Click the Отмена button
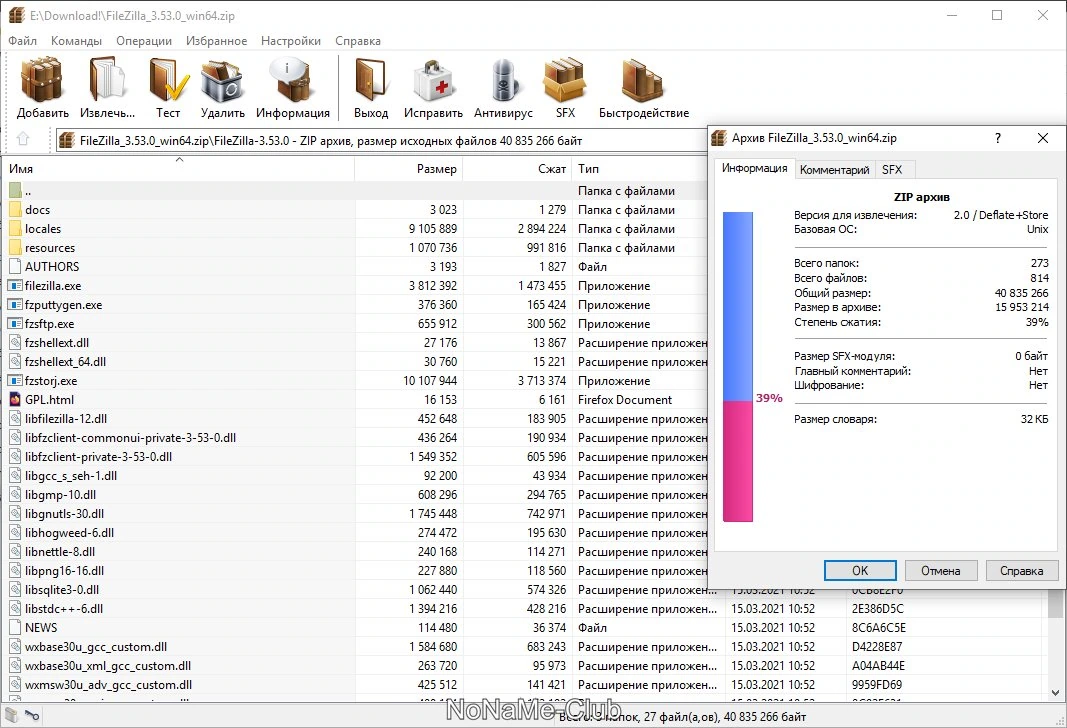1067x728 pixels. (940, 570)
